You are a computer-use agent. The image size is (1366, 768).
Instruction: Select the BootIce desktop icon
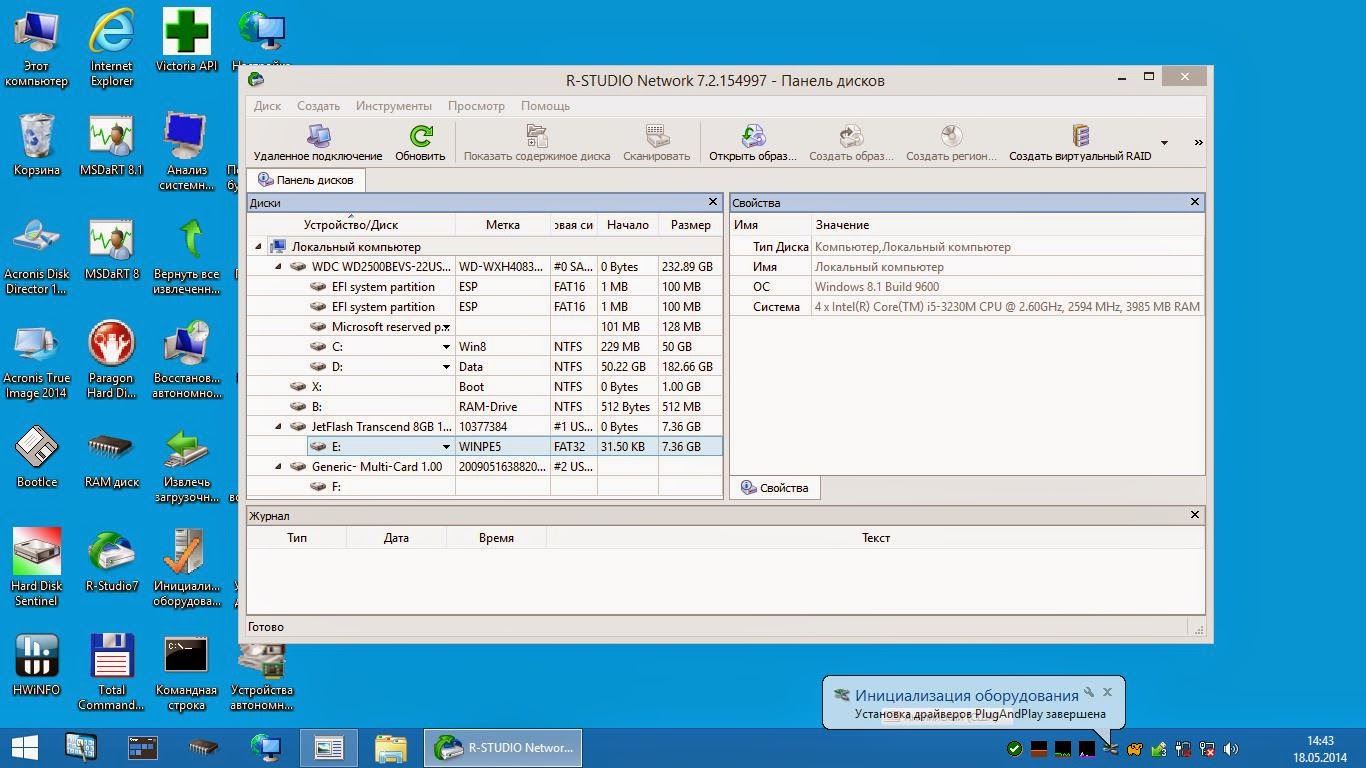coord(37,457)
